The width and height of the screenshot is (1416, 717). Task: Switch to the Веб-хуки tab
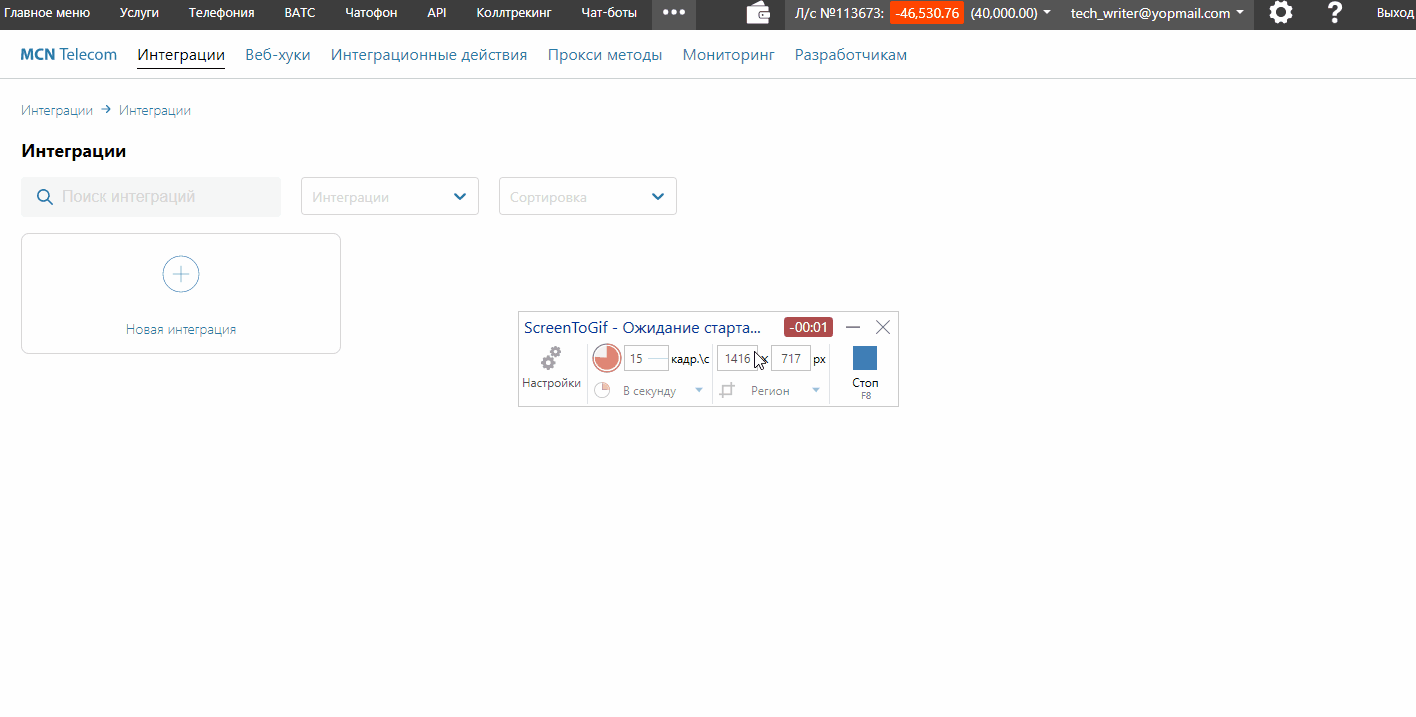[x=277, y=55]
